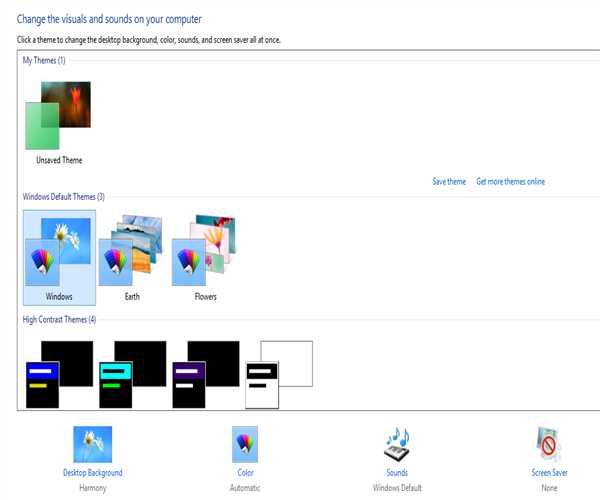Choose the high contrast theme with cyan bars
600x500 pixels.
132,374
